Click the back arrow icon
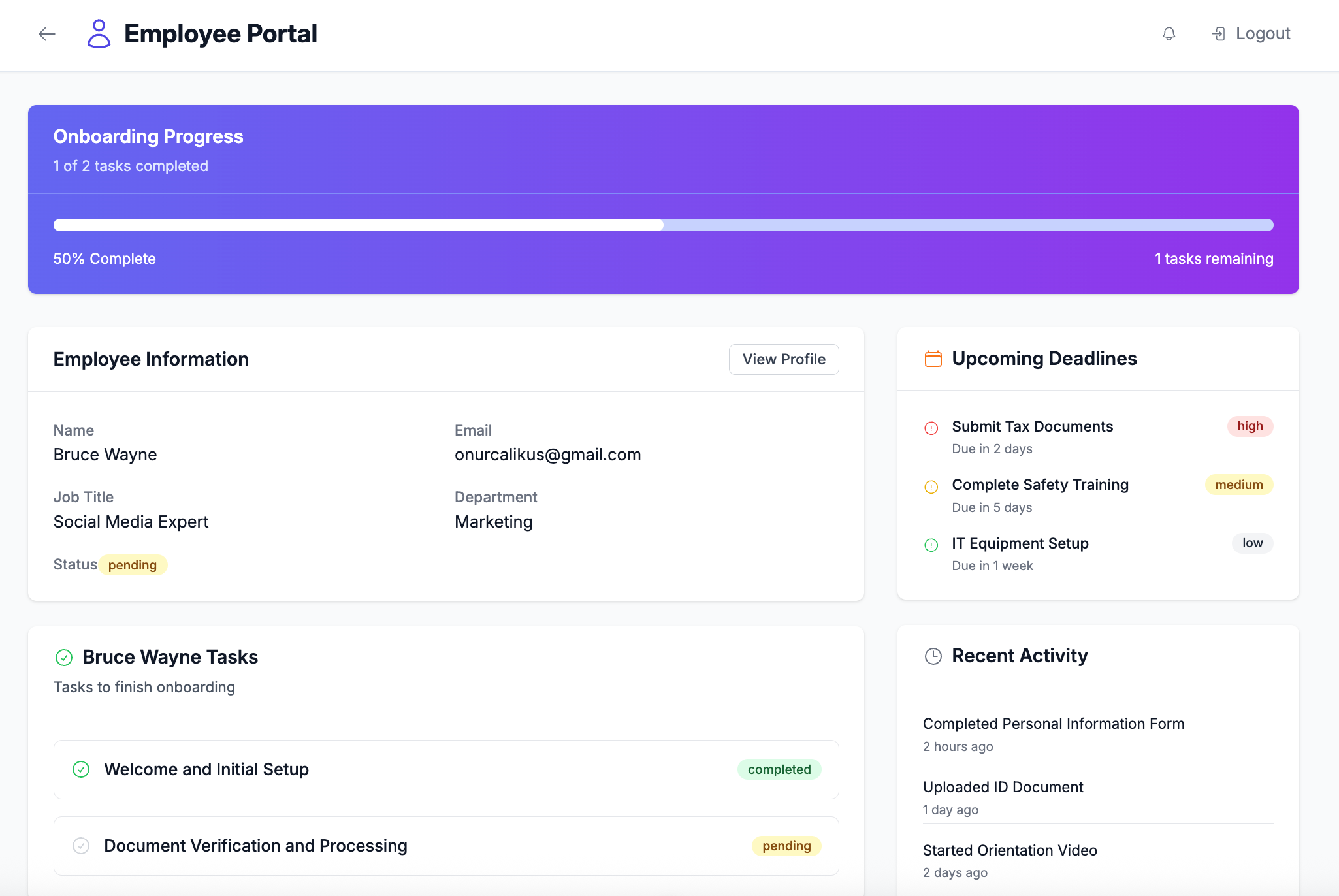This screenshot has height=896, width=1339. pos(47,34)
